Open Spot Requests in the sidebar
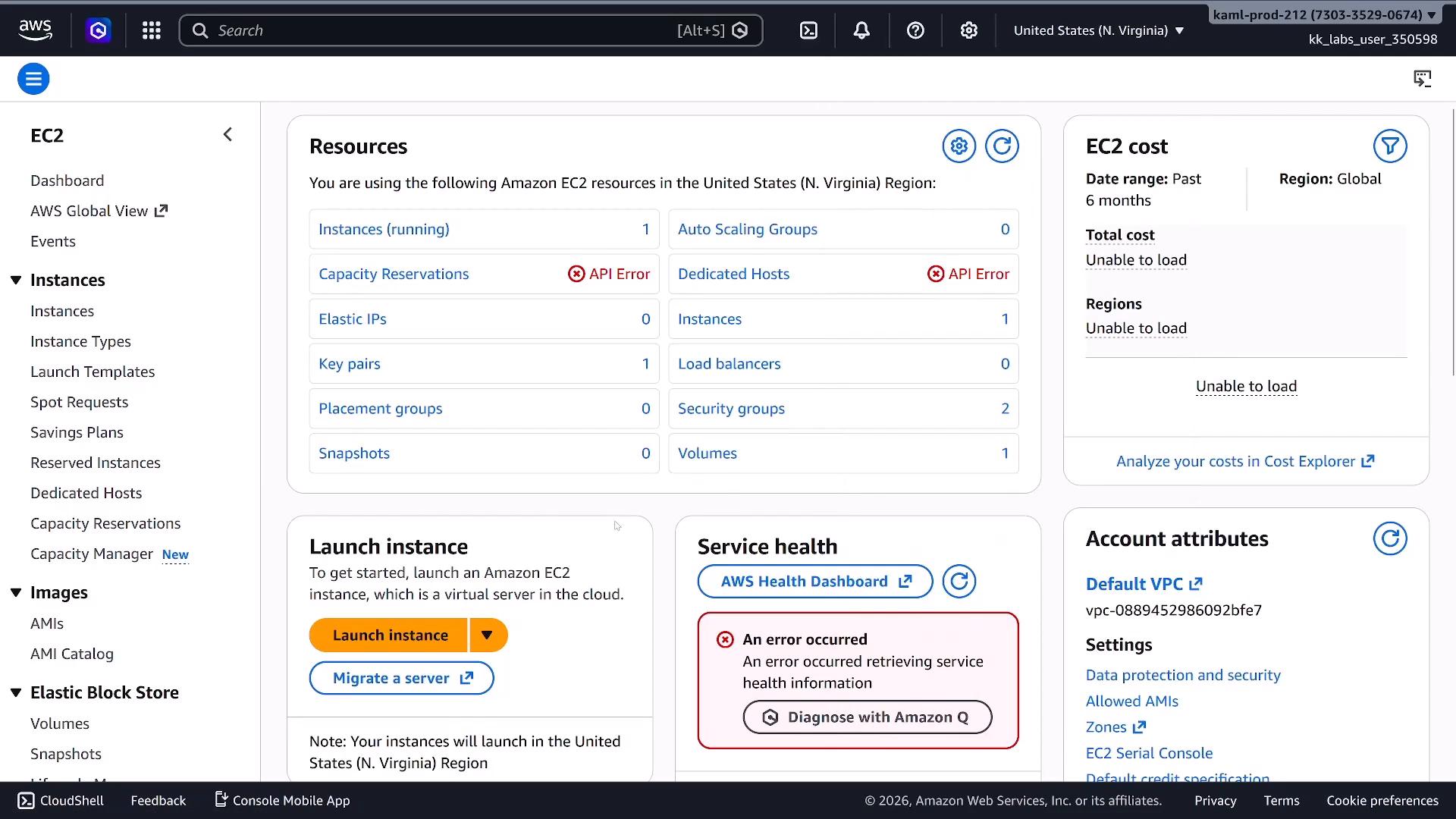Image resolution: width=1456 pixels, height=819 pixels. point(80,402)
